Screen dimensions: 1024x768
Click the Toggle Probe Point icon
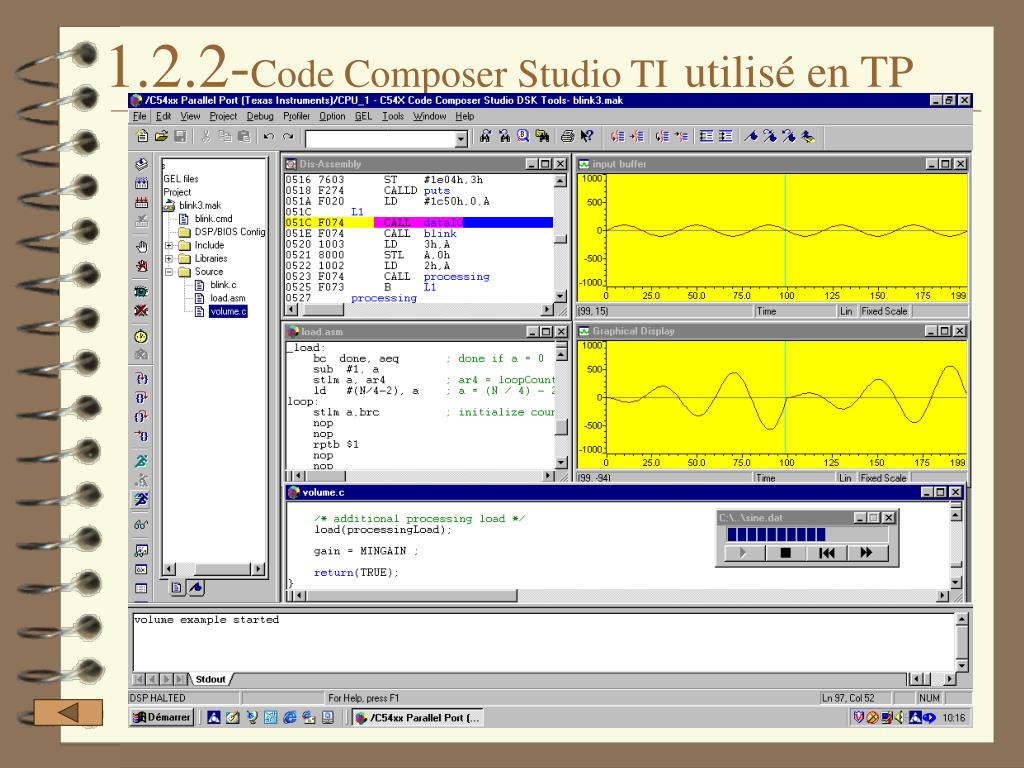tap(141, 291)
